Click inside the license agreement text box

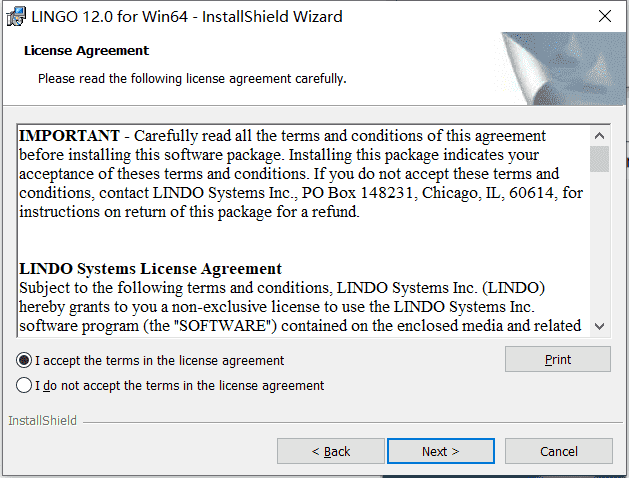coord(304,231)
